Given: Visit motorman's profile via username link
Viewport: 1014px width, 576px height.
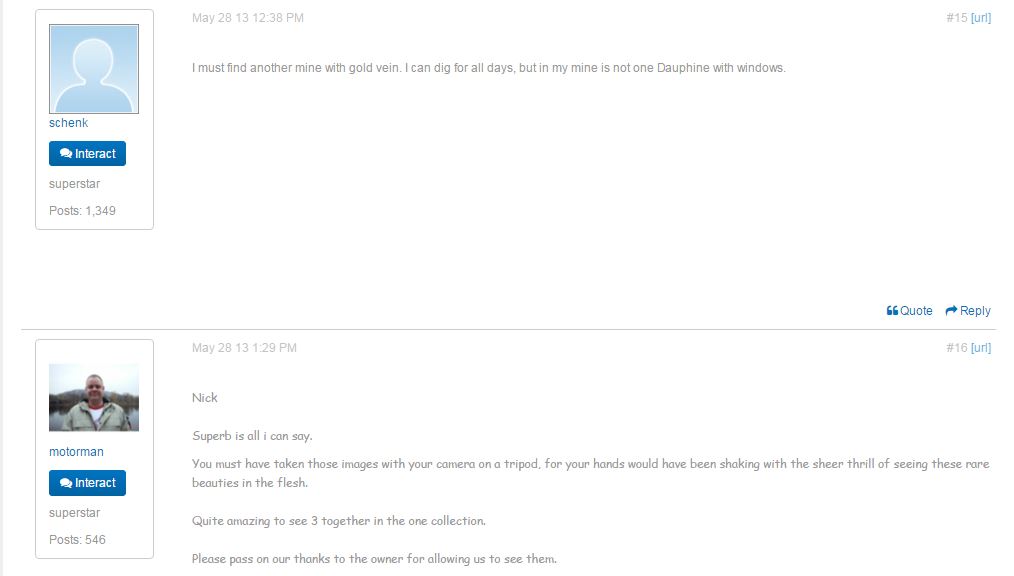Looking at the screenshot, I should pos(76,452).
